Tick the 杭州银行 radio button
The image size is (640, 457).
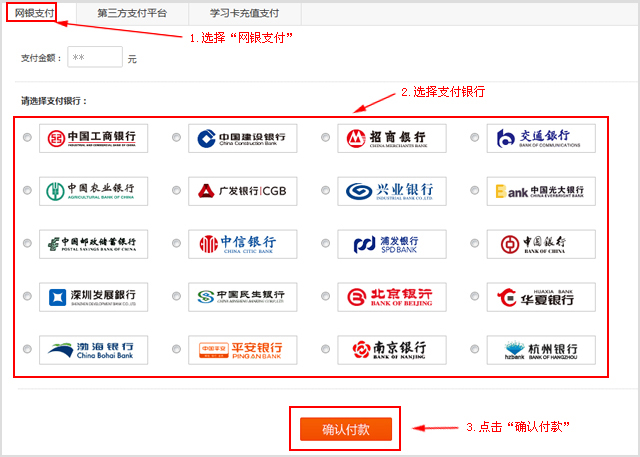tap(474, 349)
